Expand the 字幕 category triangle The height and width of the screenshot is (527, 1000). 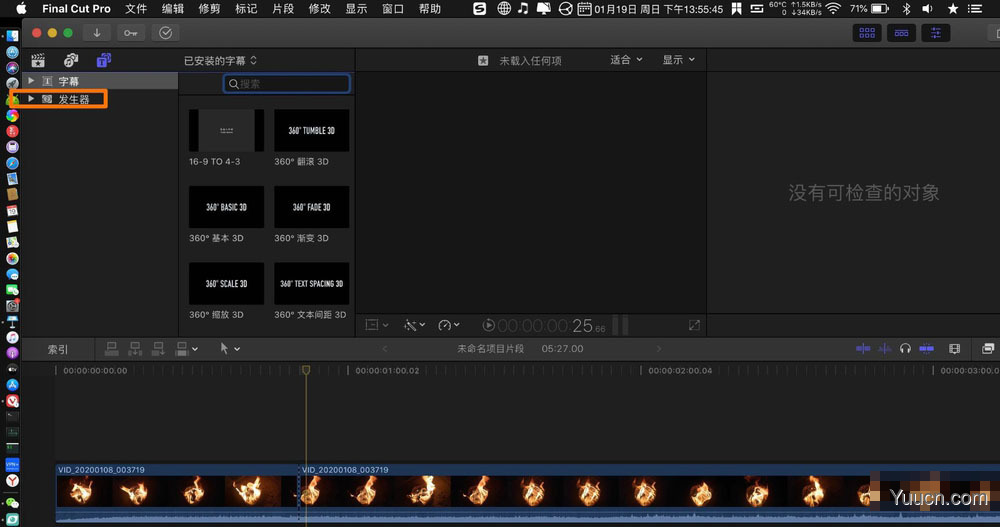pos(31,81)
